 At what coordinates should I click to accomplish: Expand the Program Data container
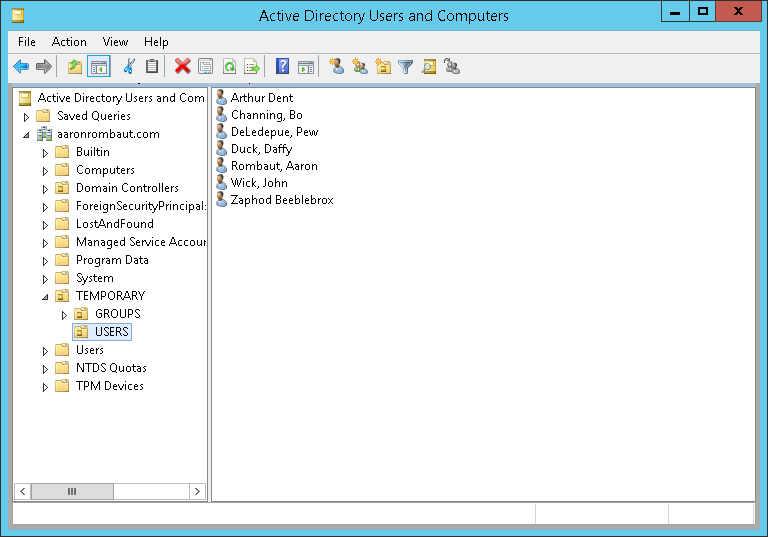point(45,261)
